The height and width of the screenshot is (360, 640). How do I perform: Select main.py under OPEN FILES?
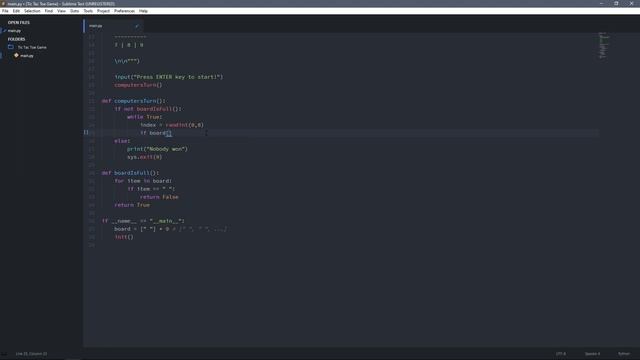(14, 31)
